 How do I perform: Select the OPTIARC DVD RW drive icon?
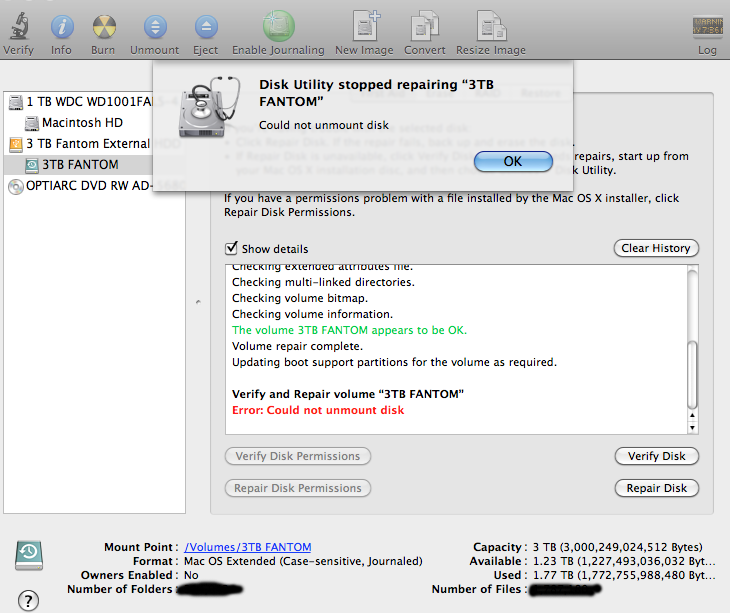[16, 186]
